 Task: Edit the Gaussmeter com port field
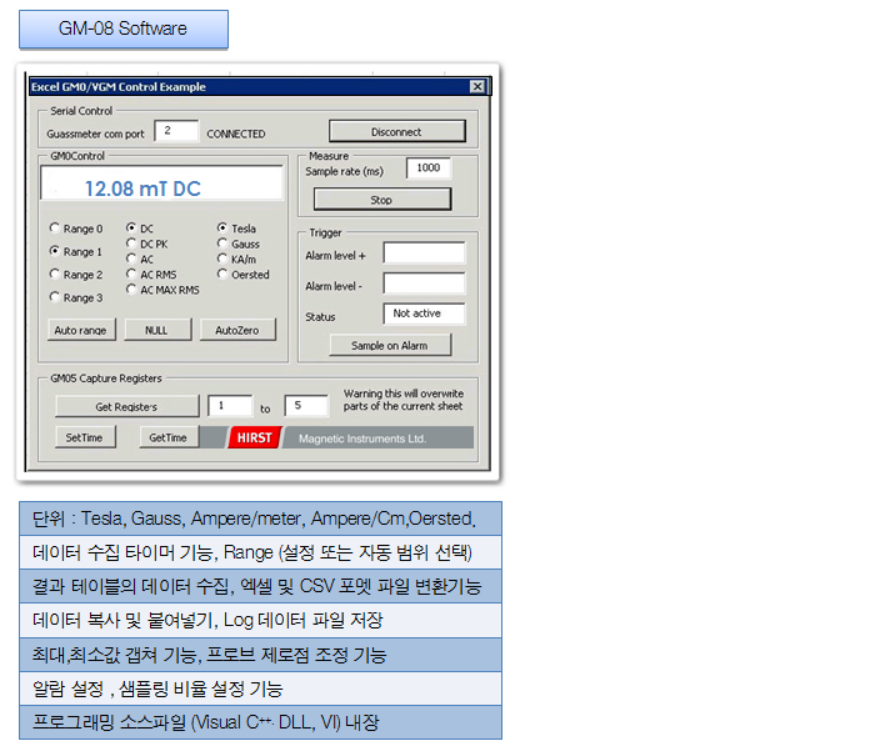pos(177,131)
